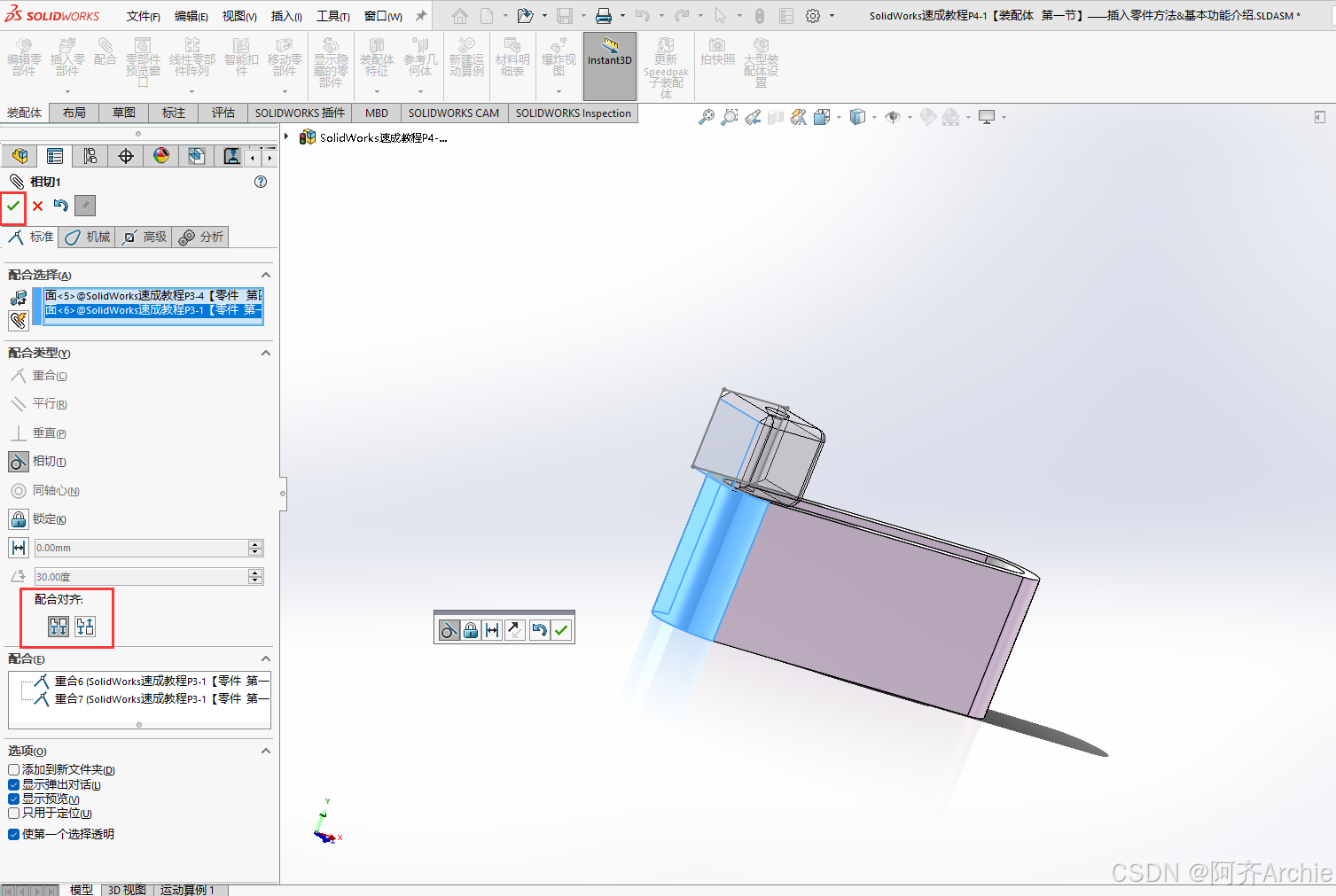Choose the 相切 tangent mate type
This screenshot has height=896, width=1336.
click(38, 462)
